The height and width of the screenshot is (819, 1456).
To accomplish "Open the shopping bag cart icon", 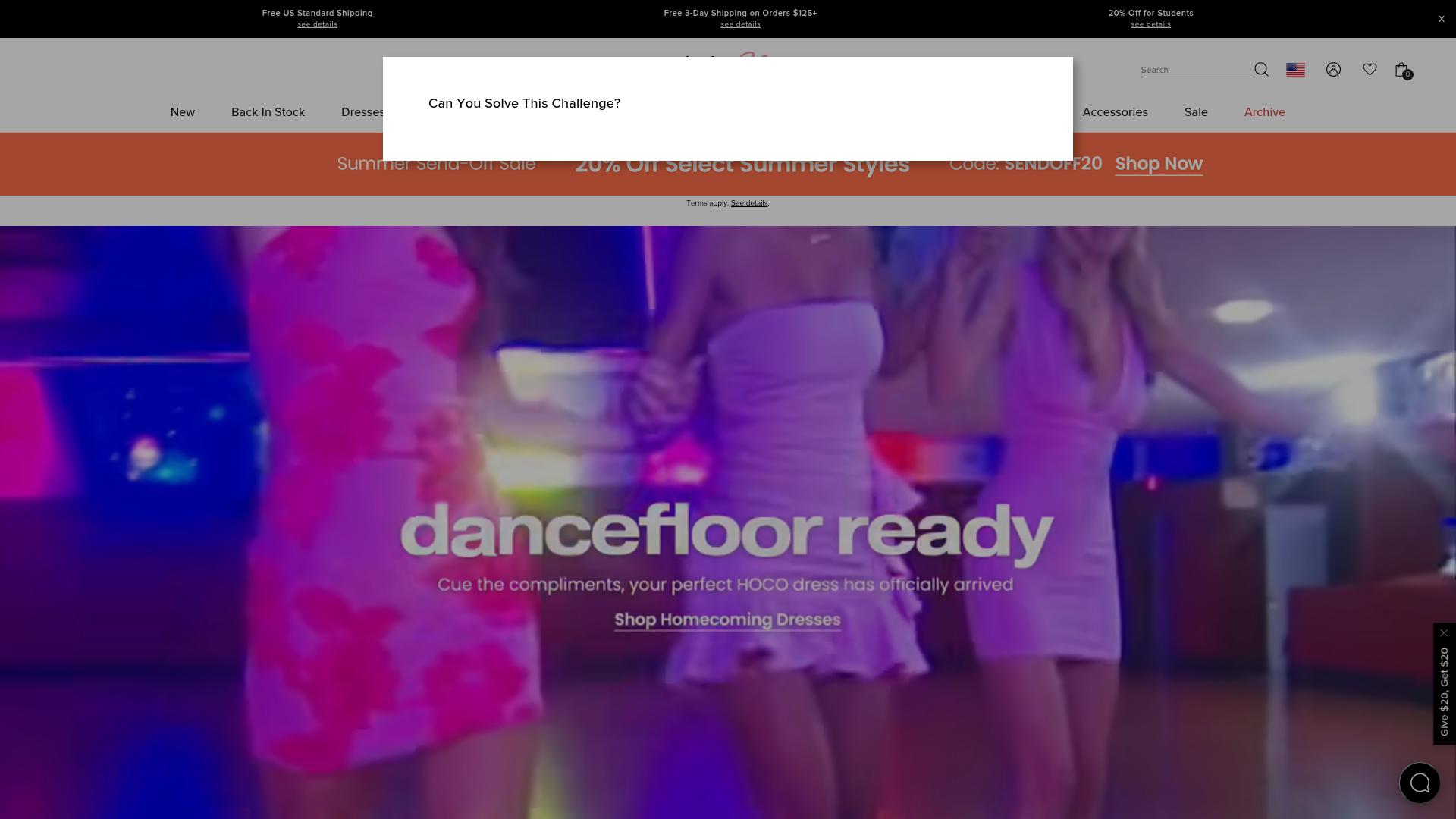I will point(1403,71).
